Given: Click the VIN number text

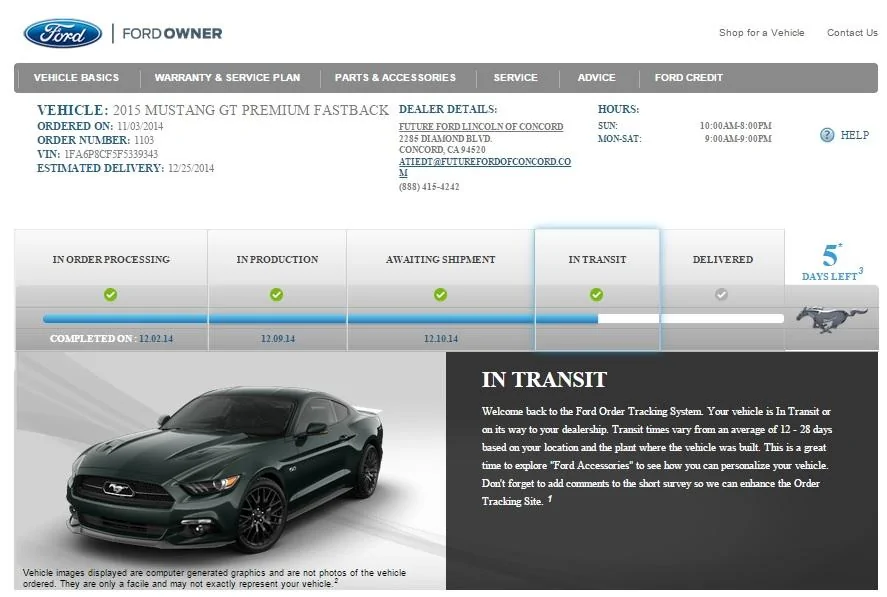Looking at the screenshot, I should 111,154.
